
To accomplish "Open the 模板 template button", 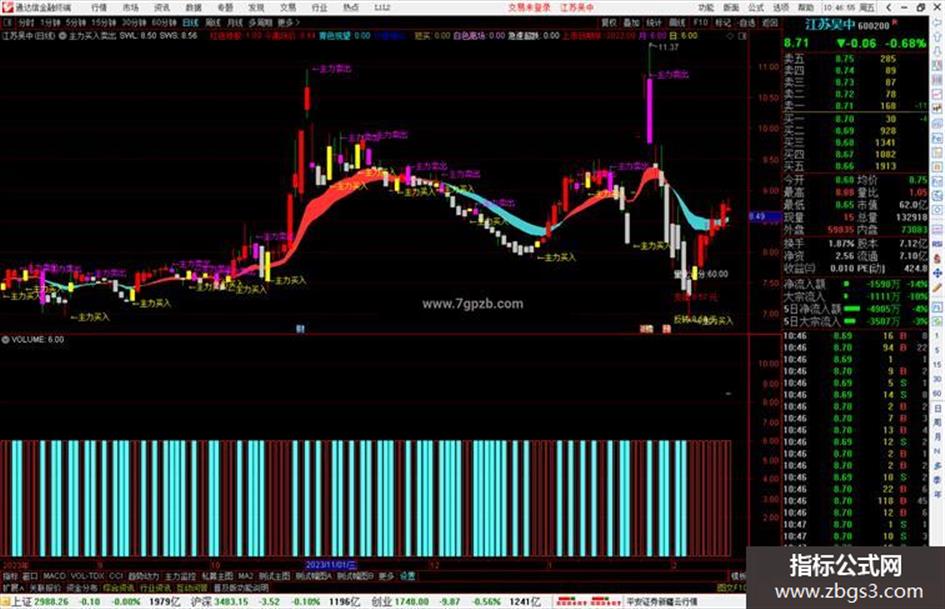I will tap(738, 576).
